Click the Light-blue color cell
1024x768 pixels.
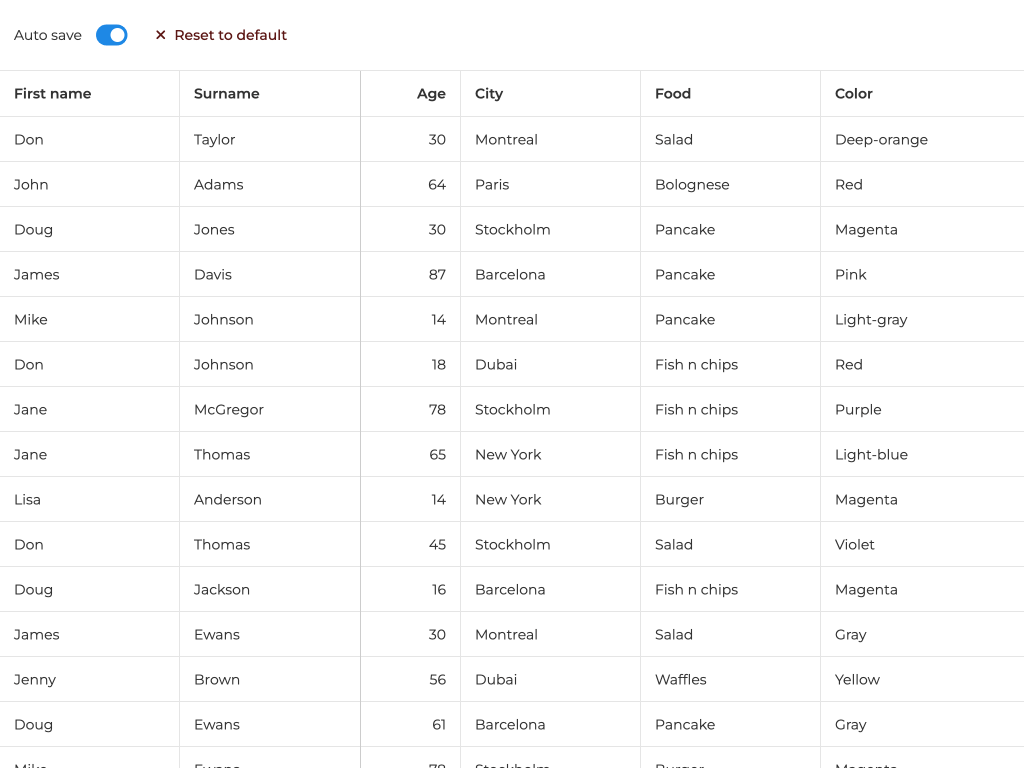tap(871, 455)
